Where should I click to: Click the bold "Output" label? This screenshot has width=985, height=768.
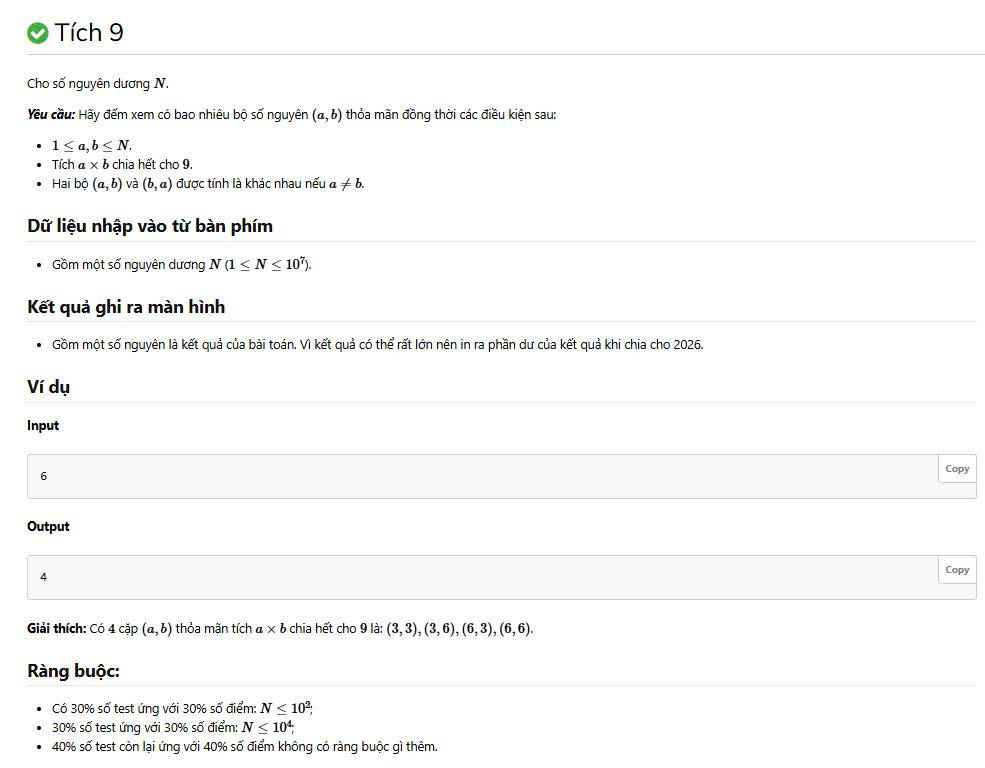[x=48, y=526]
